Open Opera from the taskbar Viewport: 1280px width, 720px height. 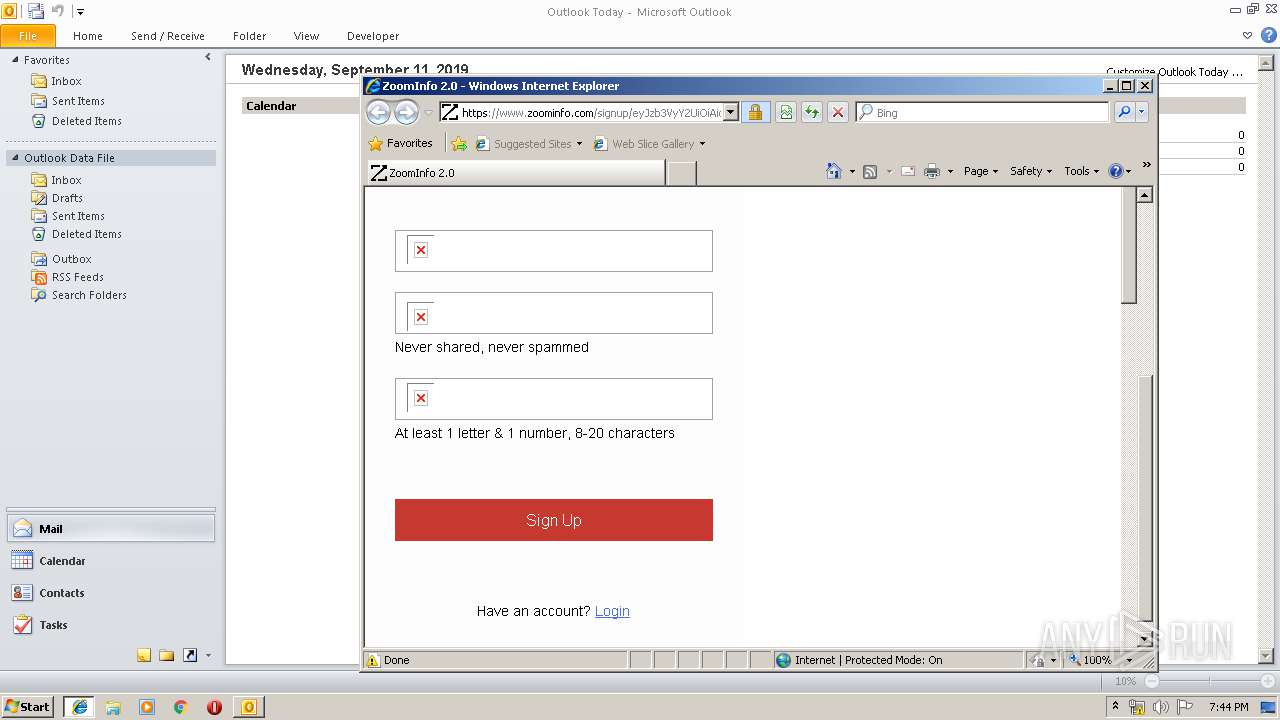click(x=214, y=707)
